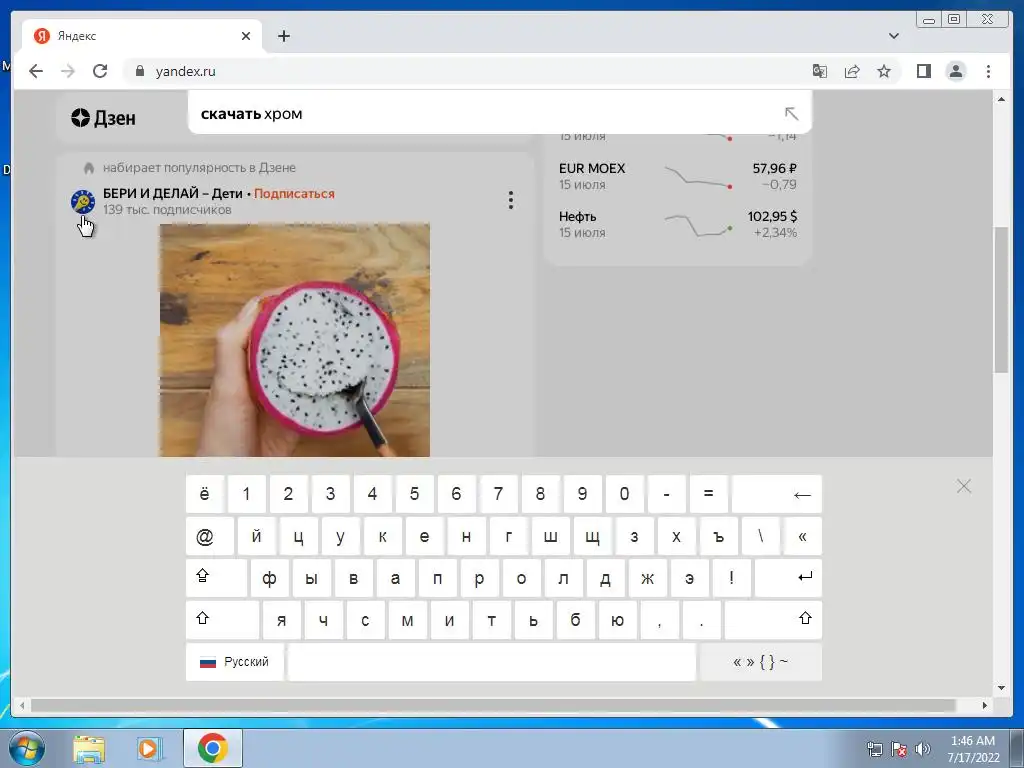
Task: Tap the ф key
Action: [269, 578]
